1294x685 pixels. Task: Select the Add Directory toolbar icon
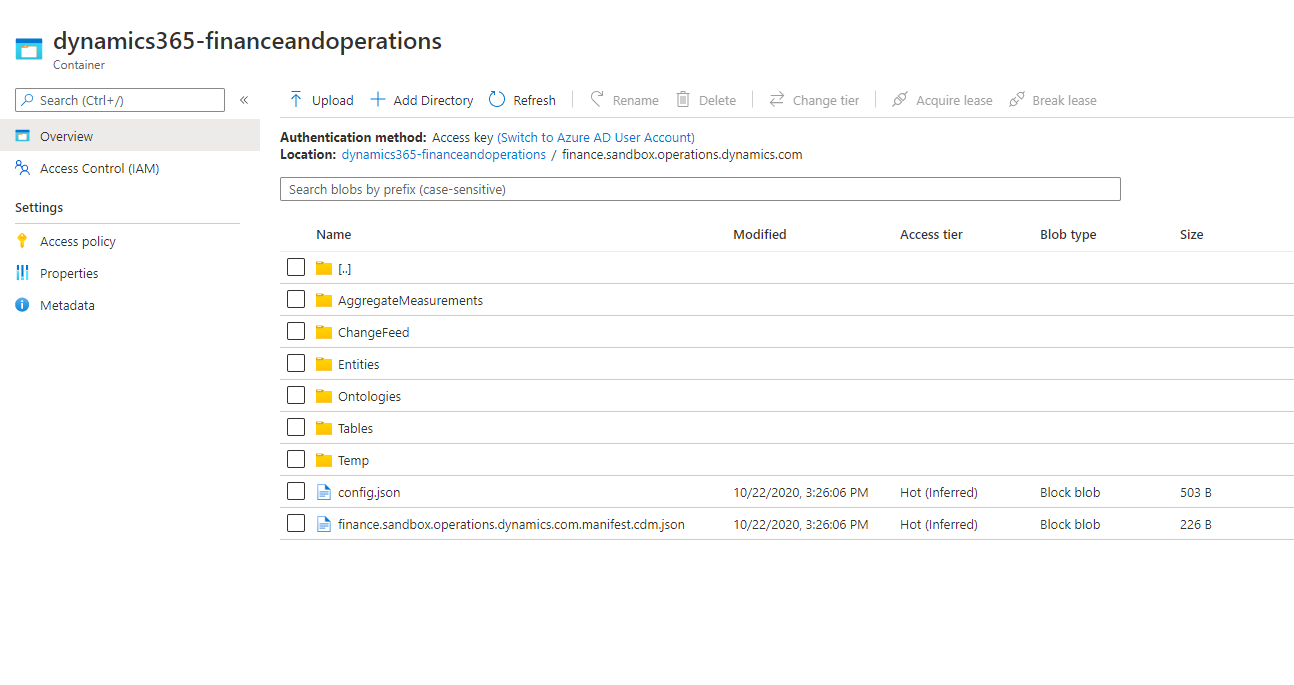point(378,99)
